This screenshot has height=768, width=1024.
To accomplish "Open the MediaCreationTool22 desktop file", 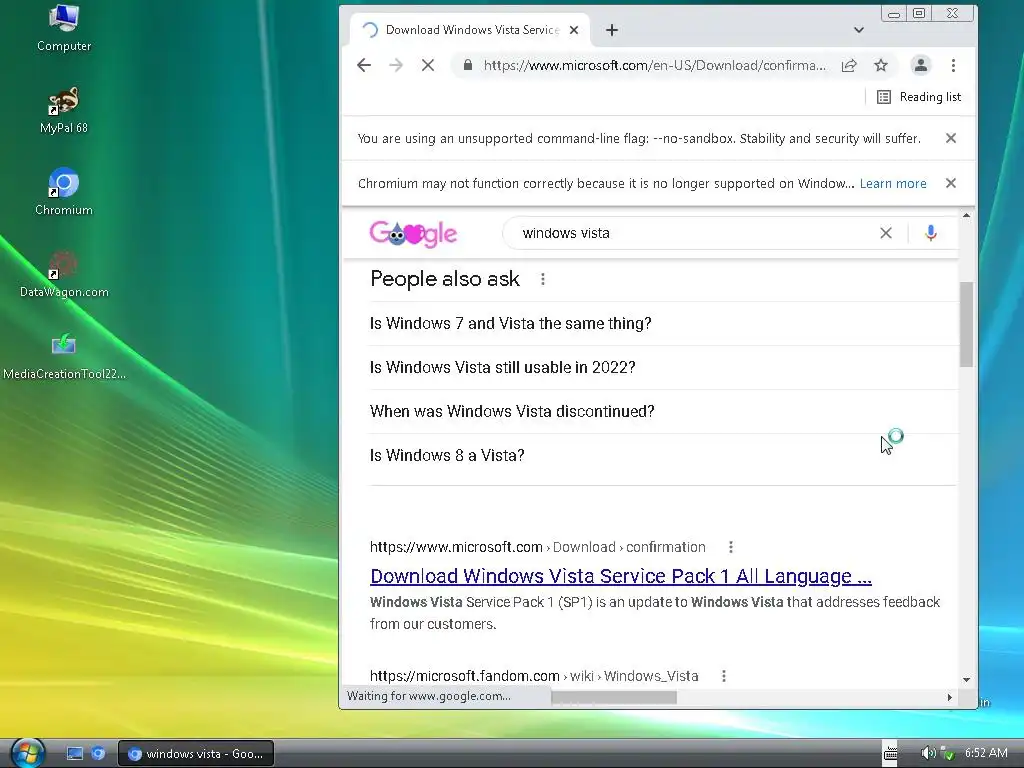I will pos(63,356).
